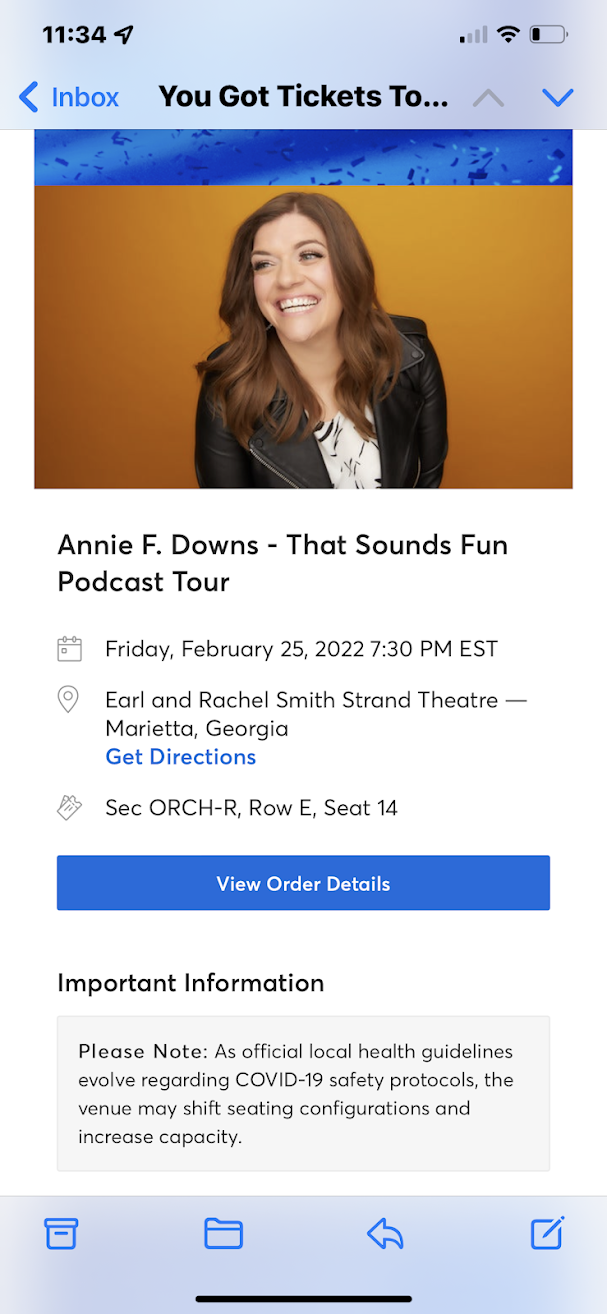Open the Get Directions link
The height and width of the screenshot is (1314, 607).
tap(181, 757)
